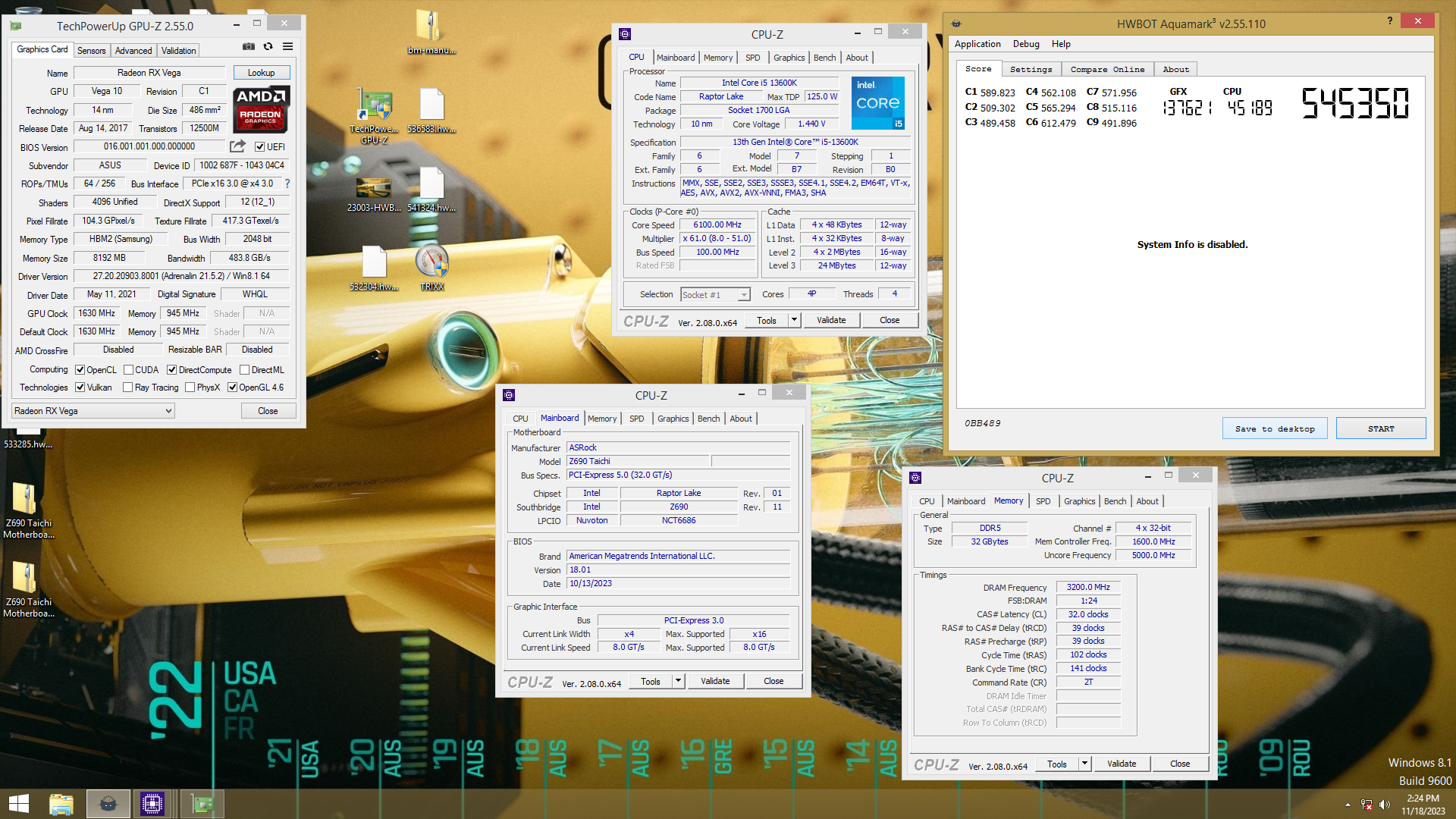Switch to the GPU-Z Sensors tab

click(92, 51)
